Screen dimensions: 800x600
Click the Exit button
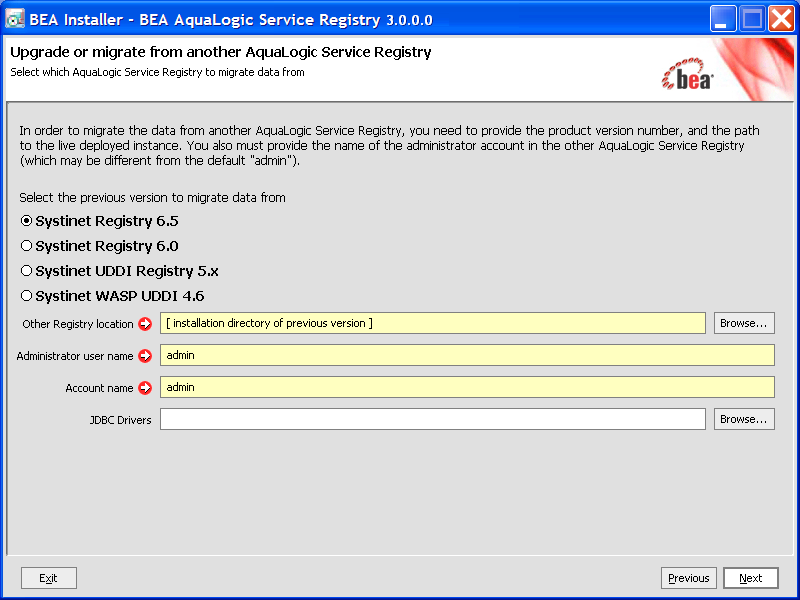tap(48, 578)
